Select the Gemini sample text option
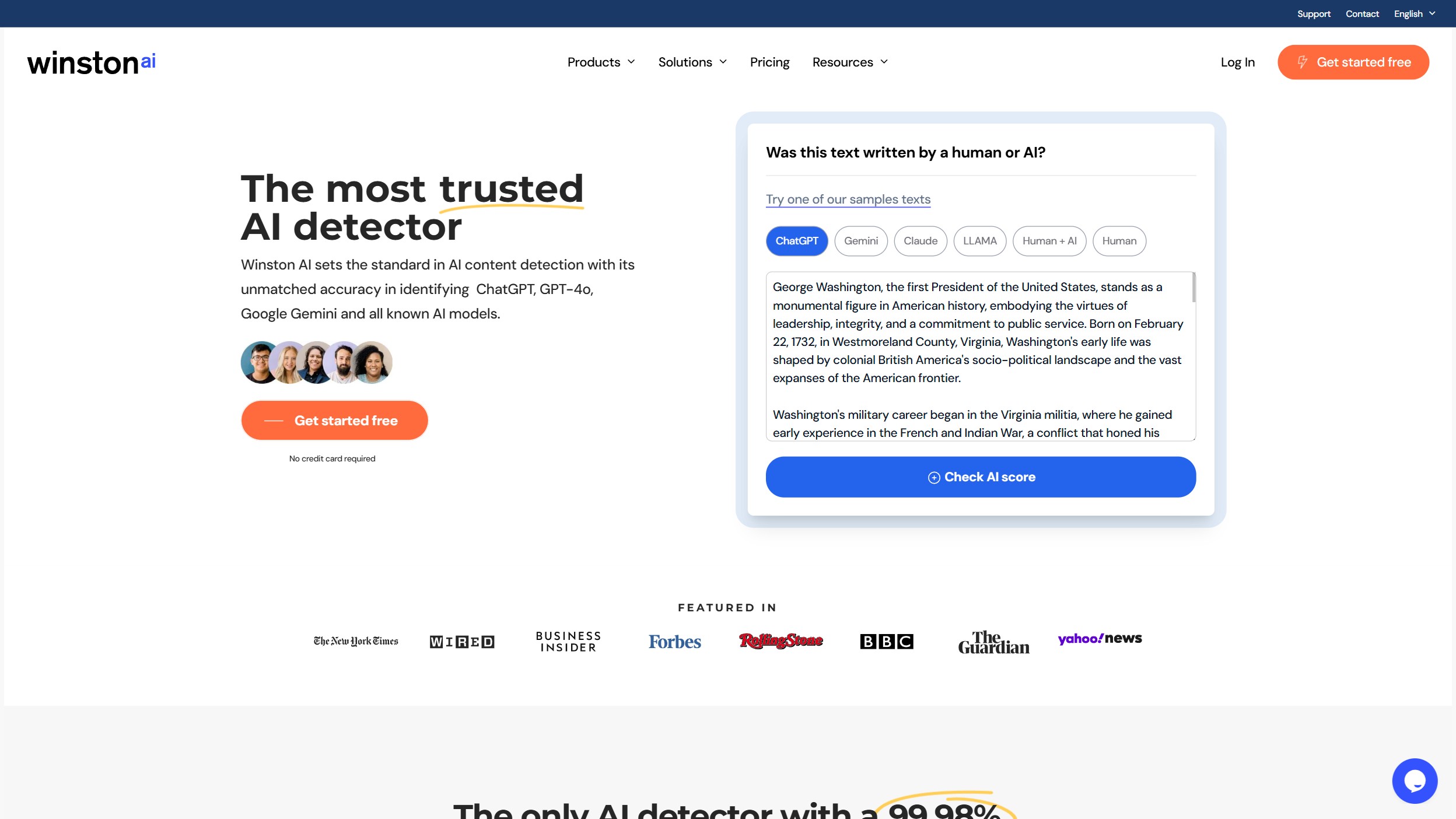This screenshot has width=1456, height=819. 860,241
